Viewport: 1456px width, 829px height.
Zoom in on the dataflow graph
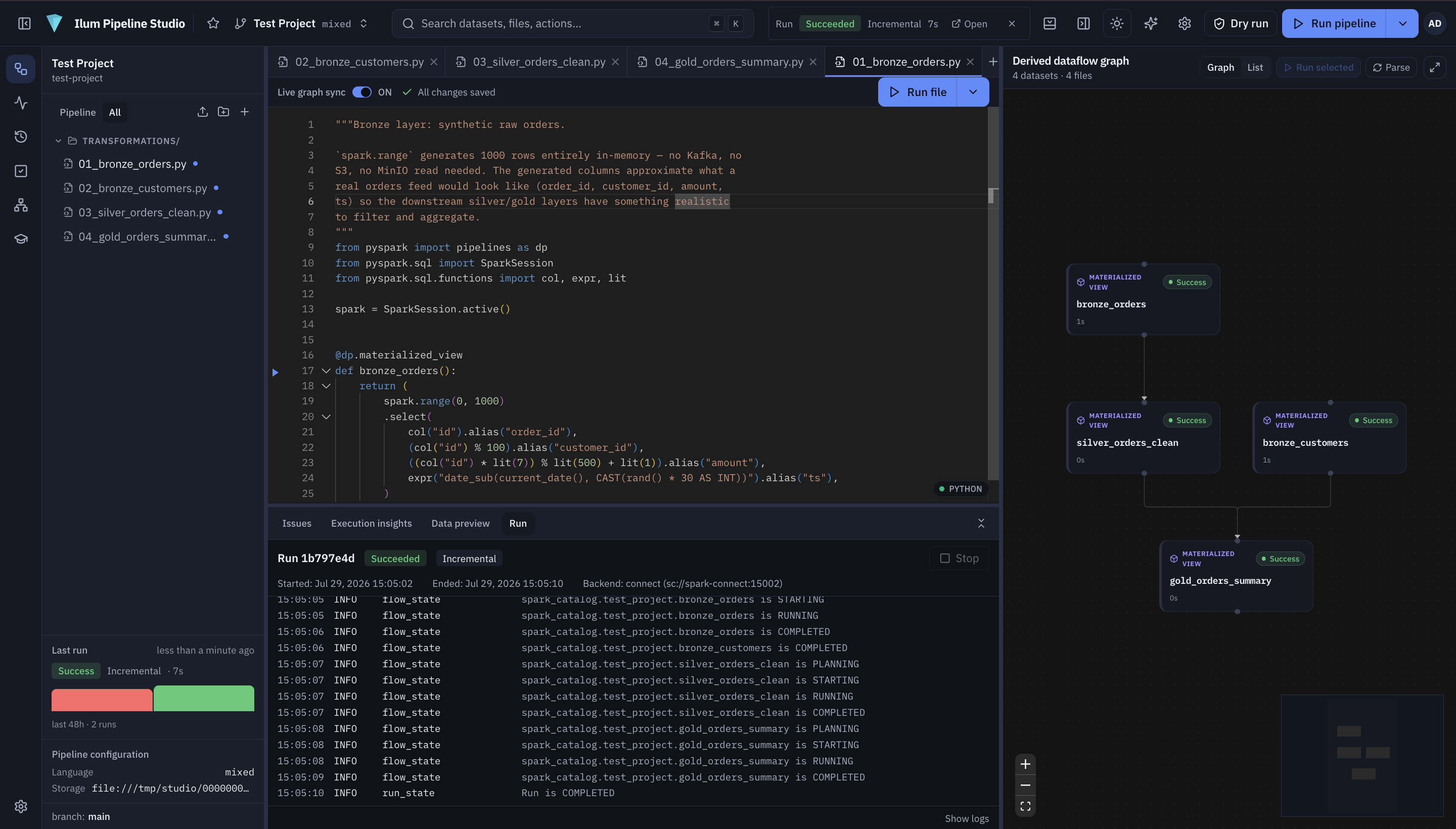tap(1025, 764)
